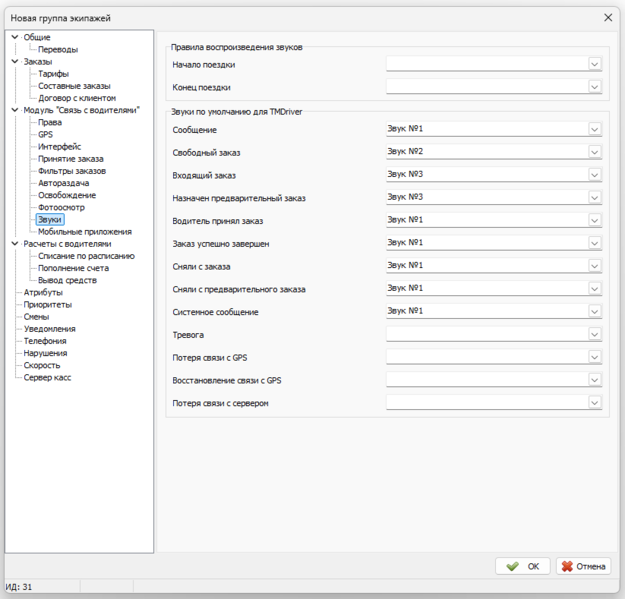
Task: Collapse Модуль "Связь с водителями" node
Action: (x=14, y=110)
